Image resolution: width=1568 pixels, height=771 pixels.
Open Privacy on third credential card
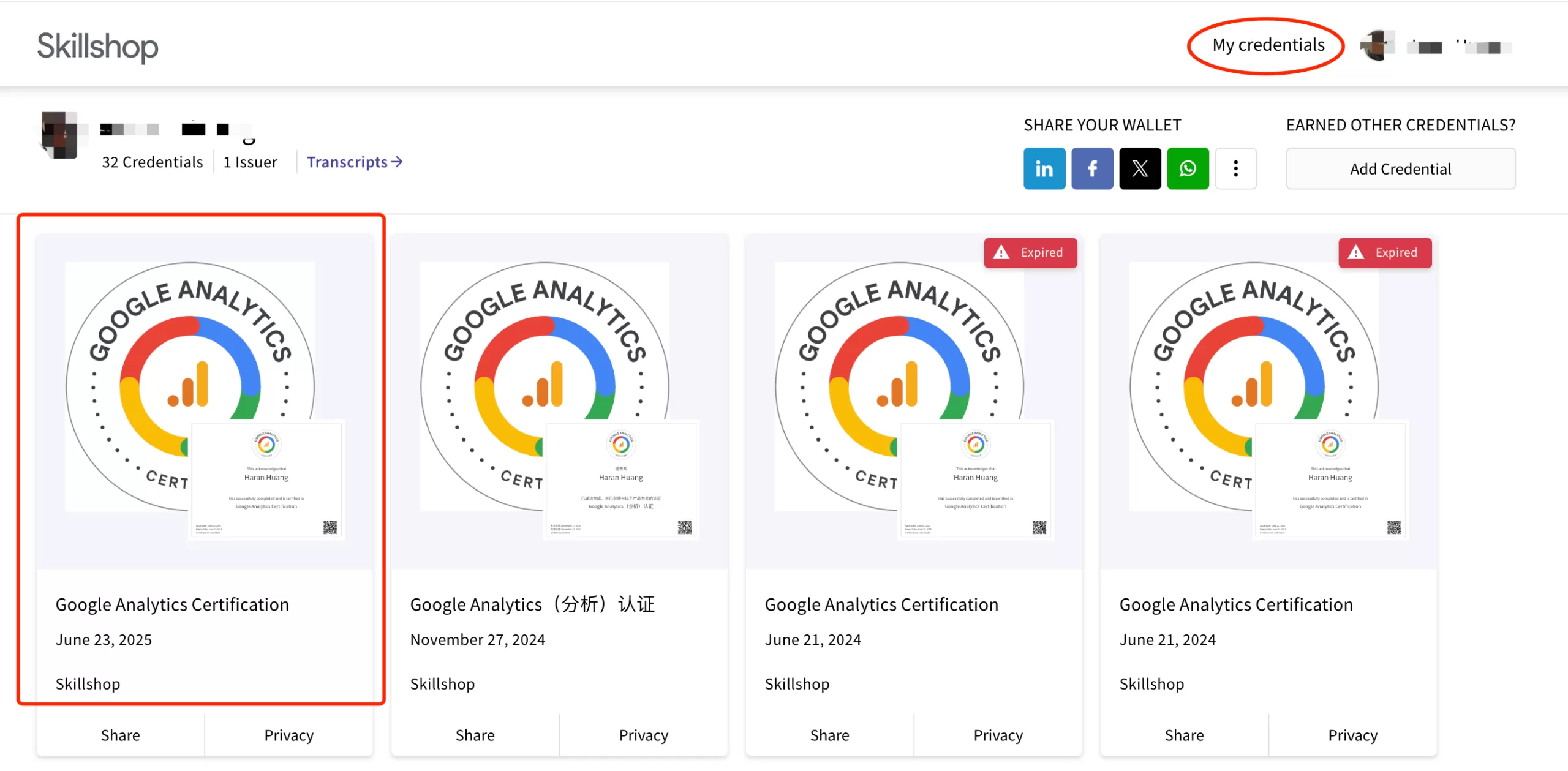[998, 735]
